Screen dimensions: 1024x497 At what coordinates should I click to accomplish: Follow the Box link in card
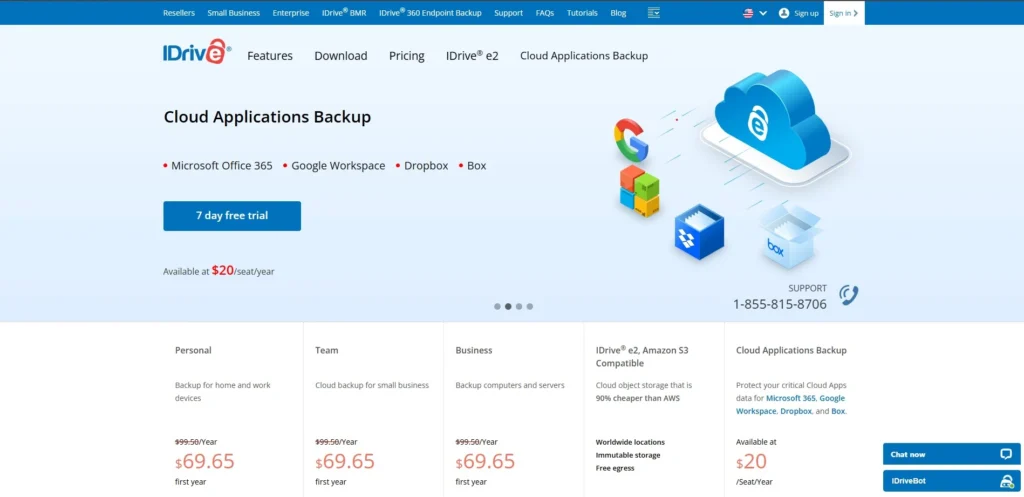coord(838,411)
